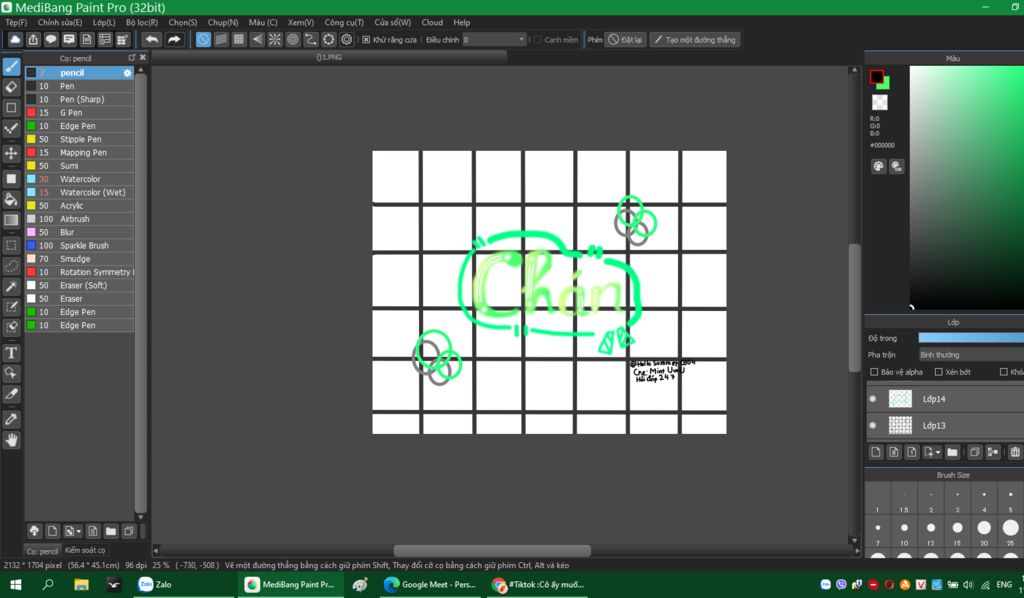Adjust the Độ trong opacity slider
Viewport: 1024px width, 598px height.
point(970,338)
